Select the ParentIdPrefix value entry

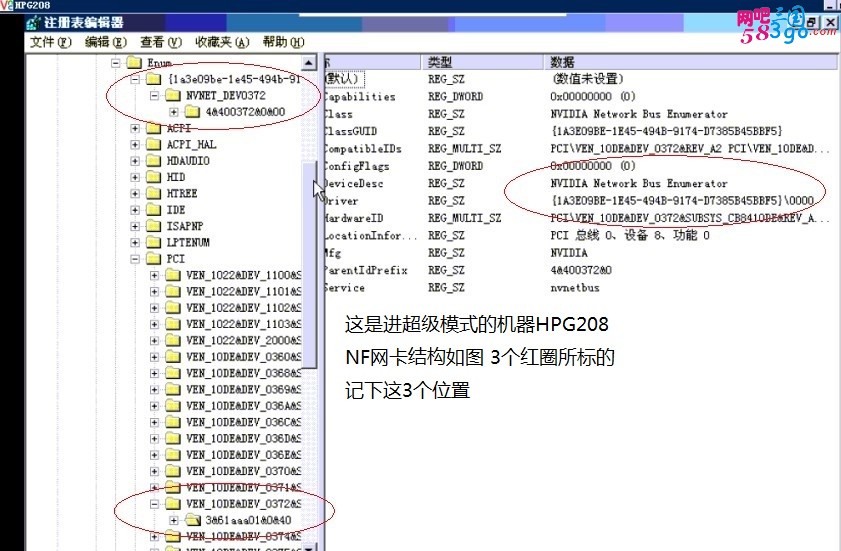click(x=366, y=270)
